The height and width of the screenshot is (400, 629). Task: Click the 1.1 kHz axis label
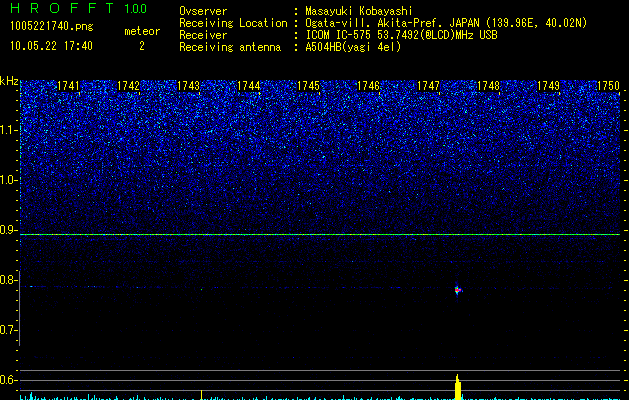click(8, 130)
